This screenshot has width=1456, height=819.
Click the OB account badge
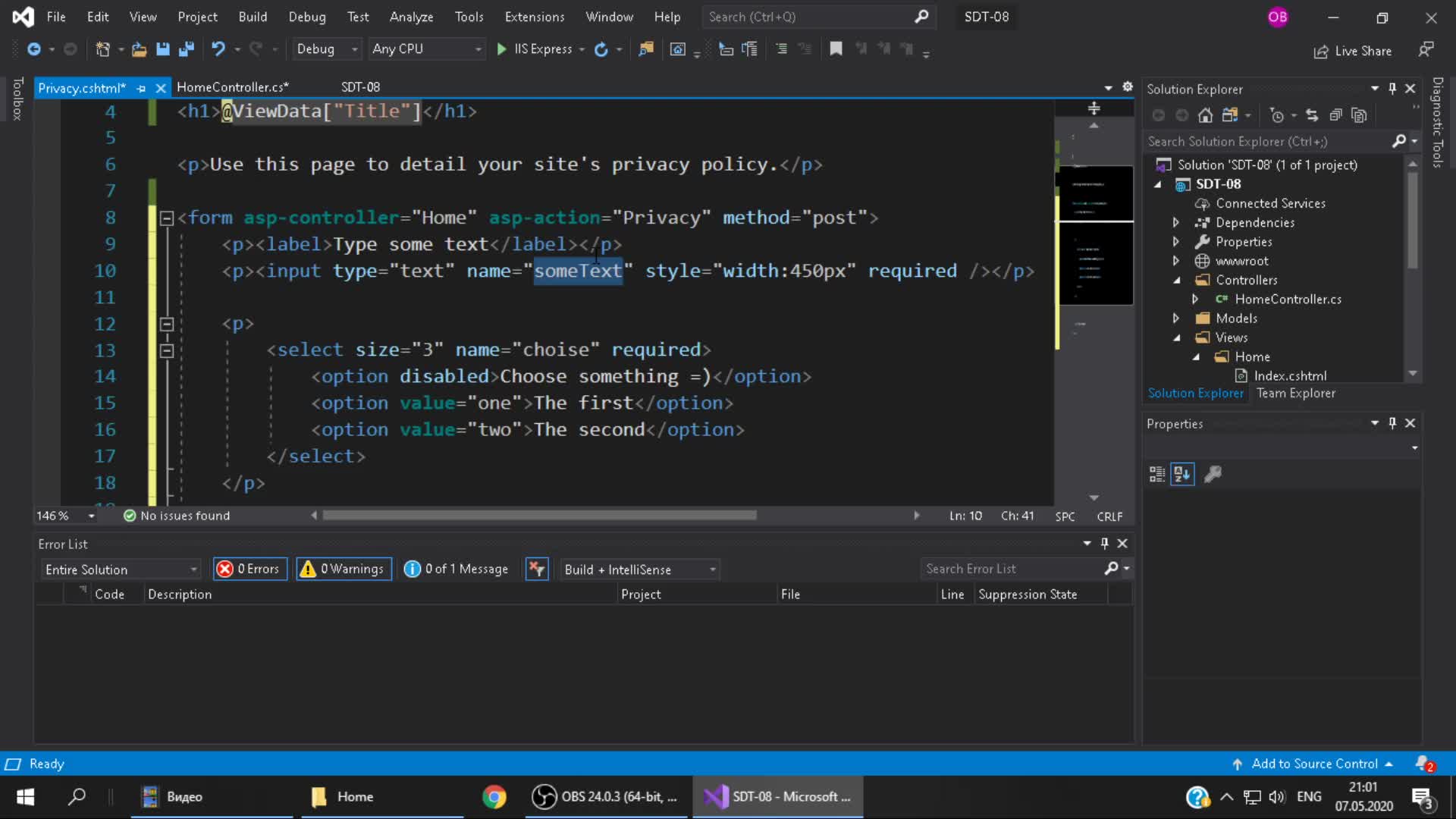(1278, 17)
